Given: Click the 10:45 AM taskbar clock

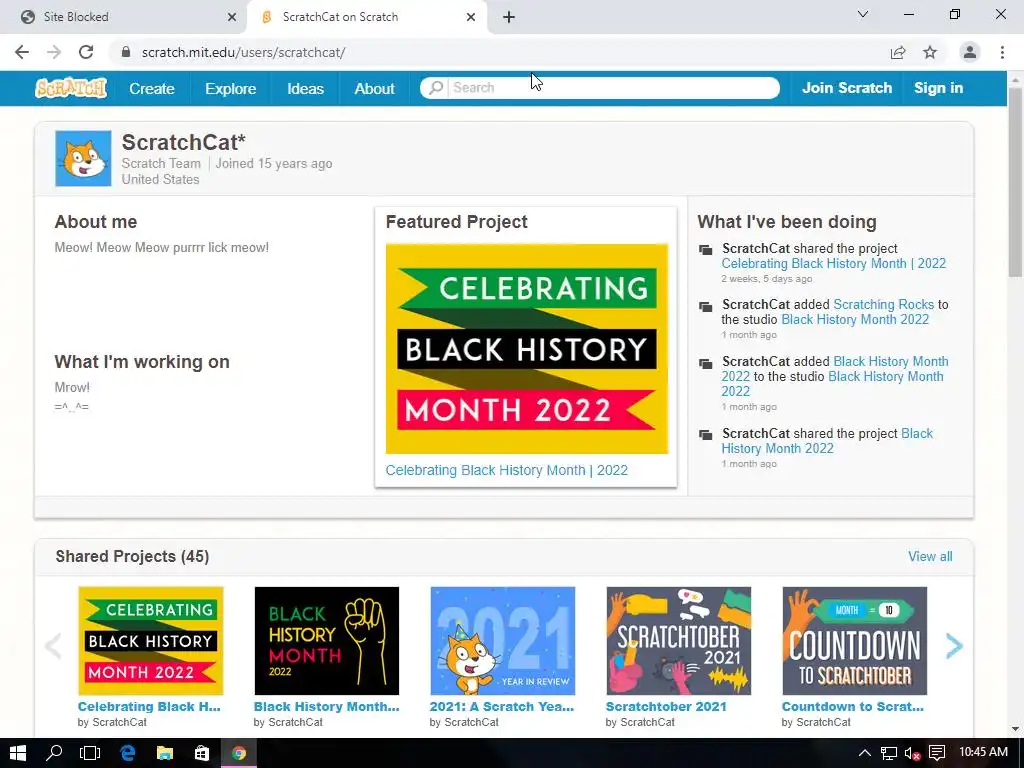Looking at the screenshot, I should tap(983, 752).
